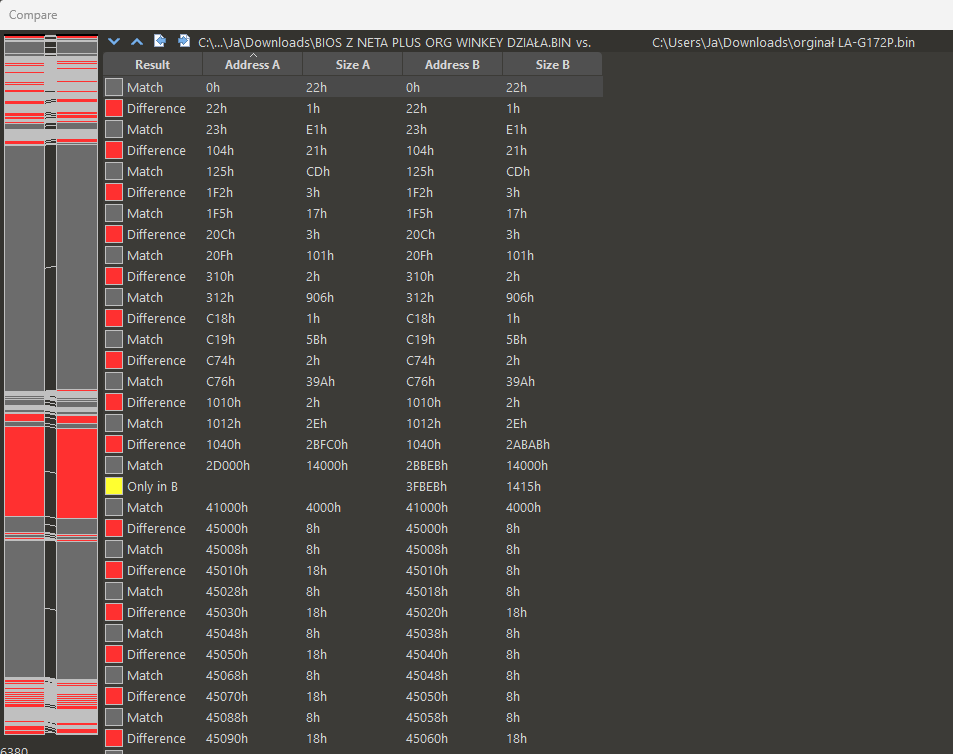
Task: Select the Difference row at Address A 45070h
Action: point(353,696)
